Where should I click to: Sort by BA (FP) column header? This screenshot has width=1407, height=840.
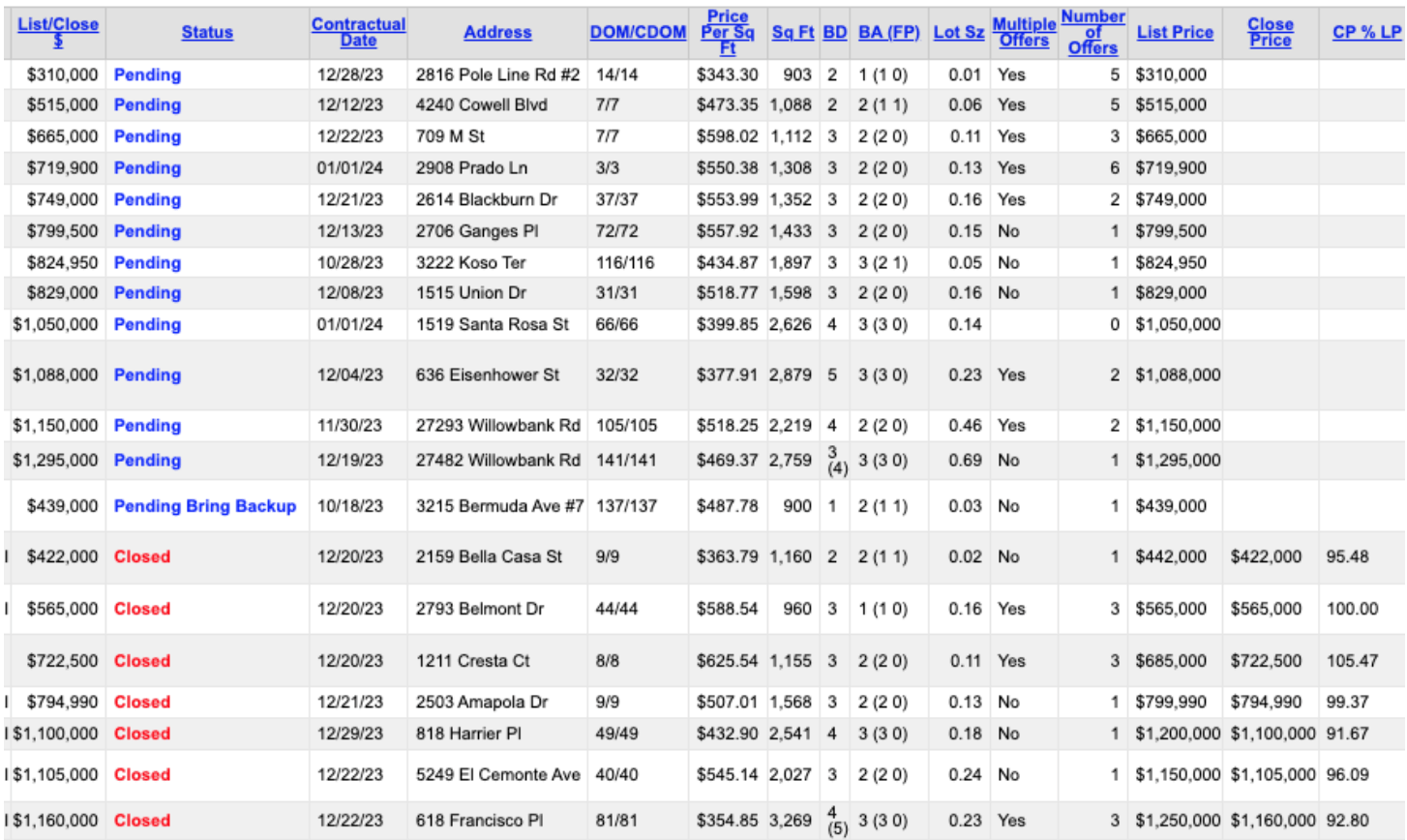point(888,32)
